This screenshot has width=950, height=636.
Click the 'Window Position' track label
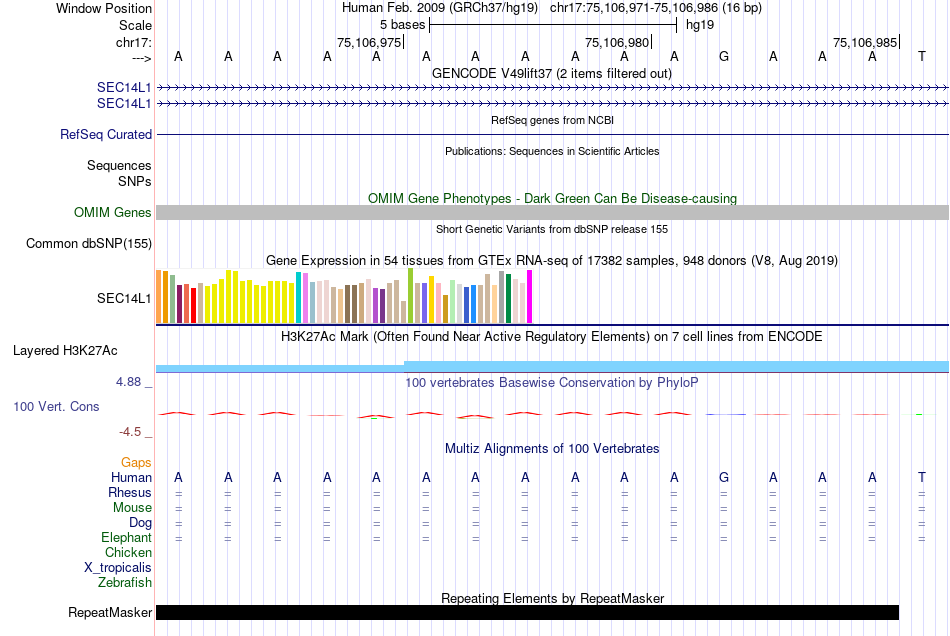pos(104,8)
